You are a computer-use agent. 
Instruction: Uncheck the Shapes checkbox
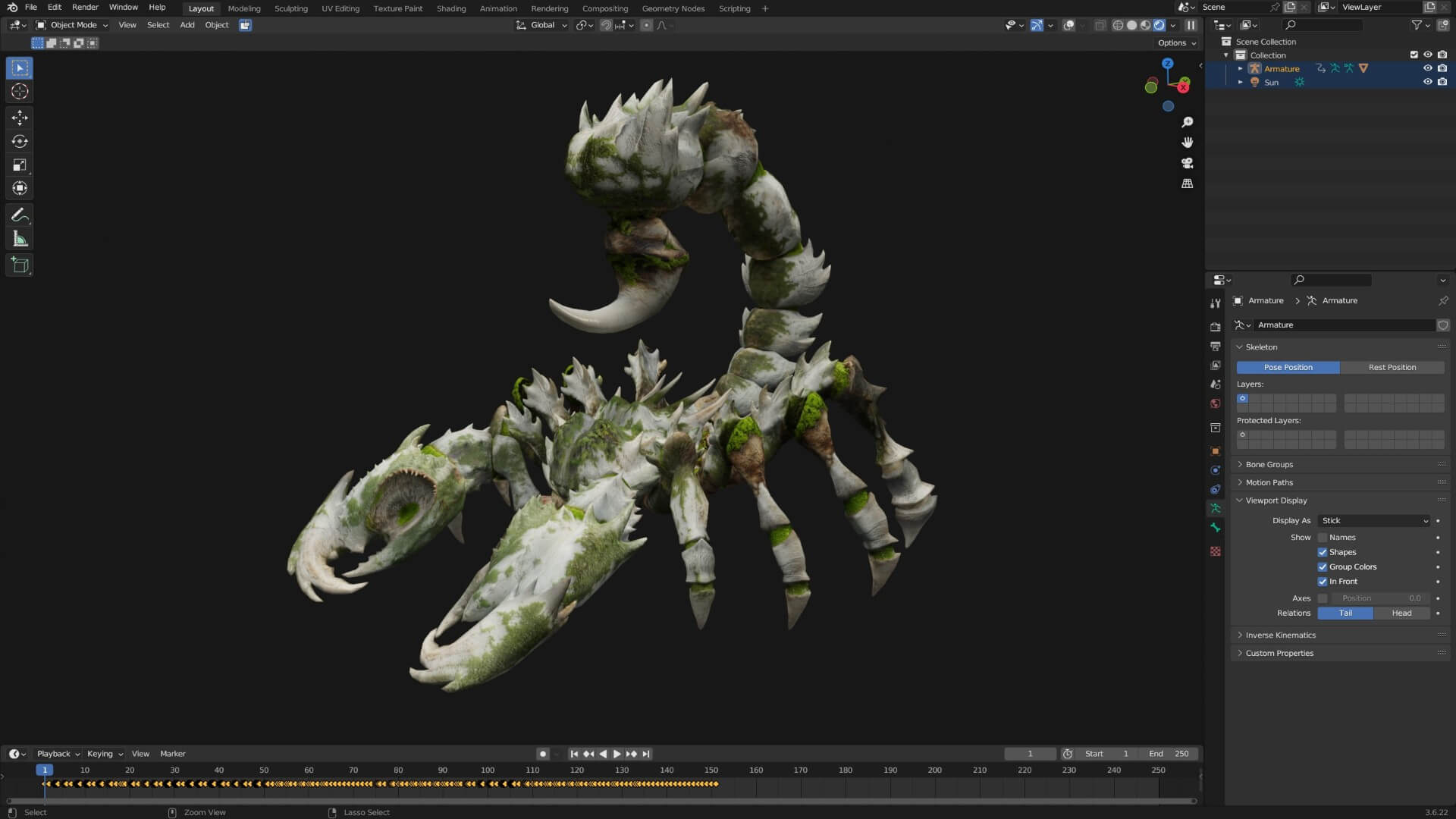coord(1323,552)
